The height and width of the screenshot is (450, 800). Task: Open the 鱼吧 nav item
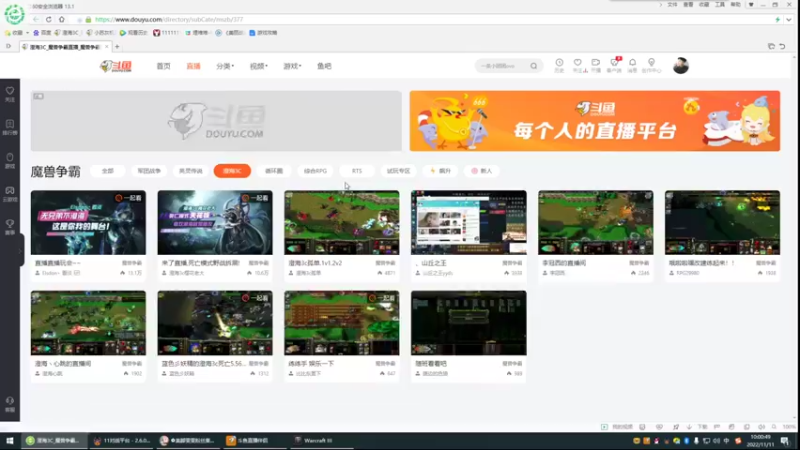point(324,66)
